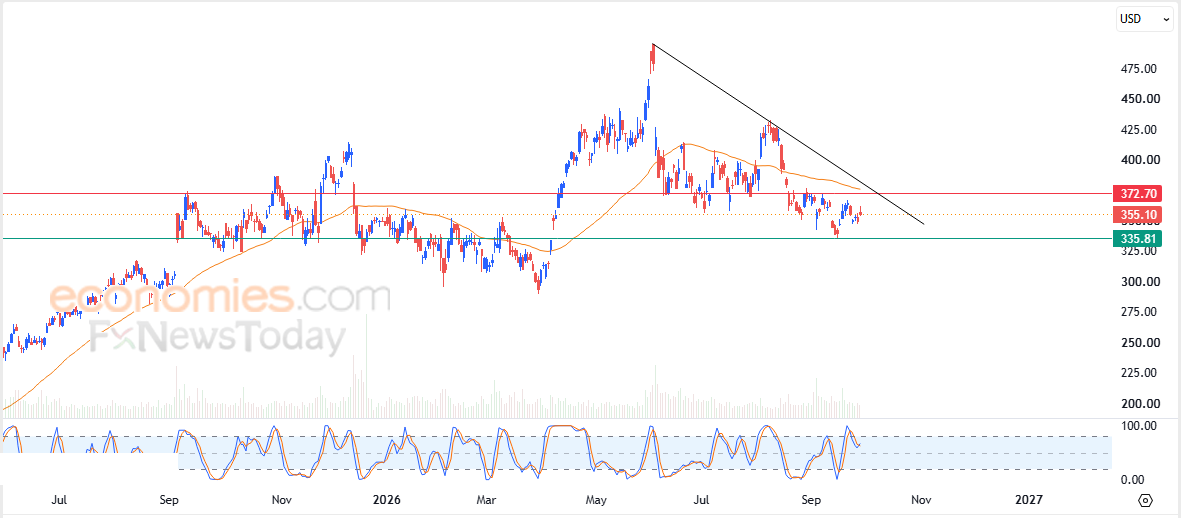This screenshot has height=518, width=1181.
Task: Select the black descending trendline
Action: coord(787,133)
